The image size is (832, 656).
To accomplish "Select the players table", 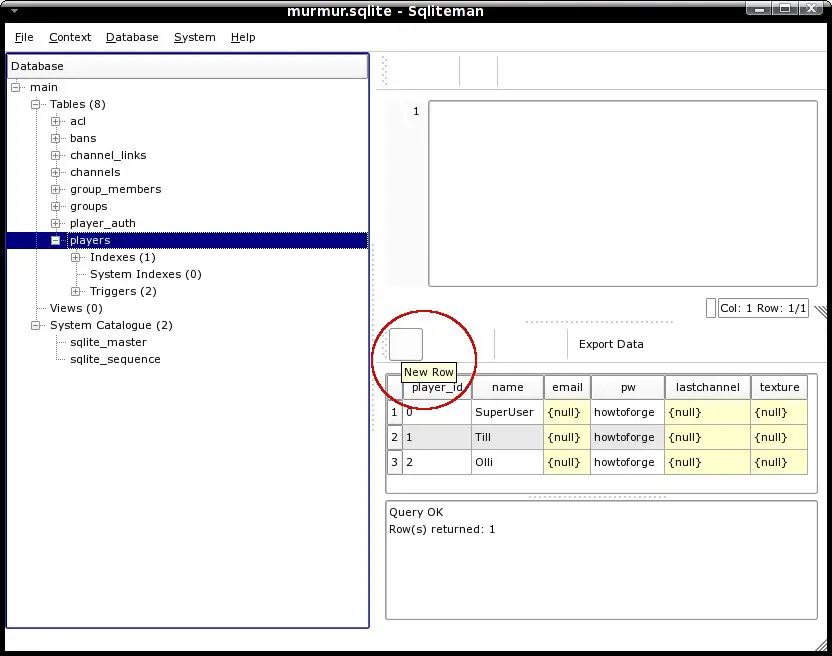I will click(x=90, y=240).
